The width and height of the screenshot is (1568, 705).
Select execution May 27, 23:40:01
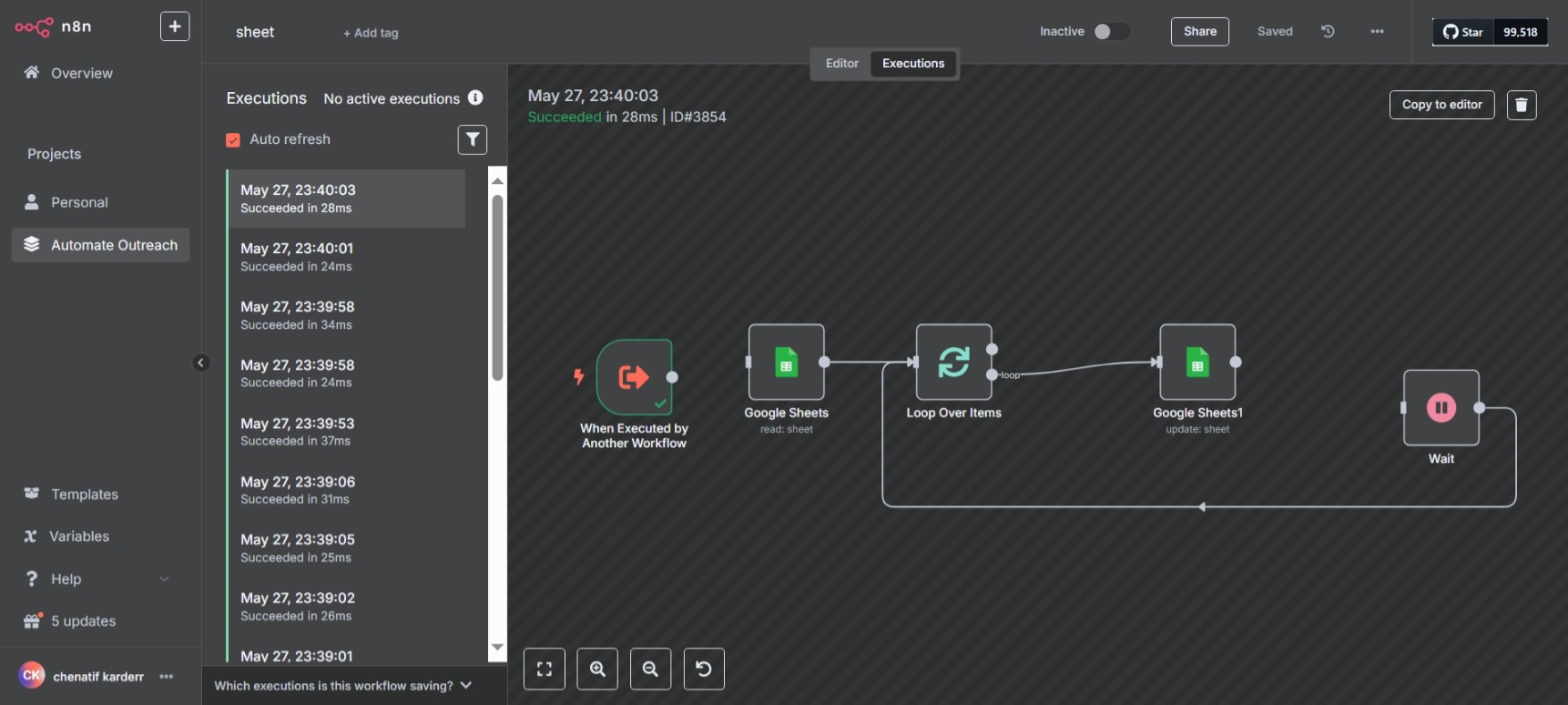point(346,257)
